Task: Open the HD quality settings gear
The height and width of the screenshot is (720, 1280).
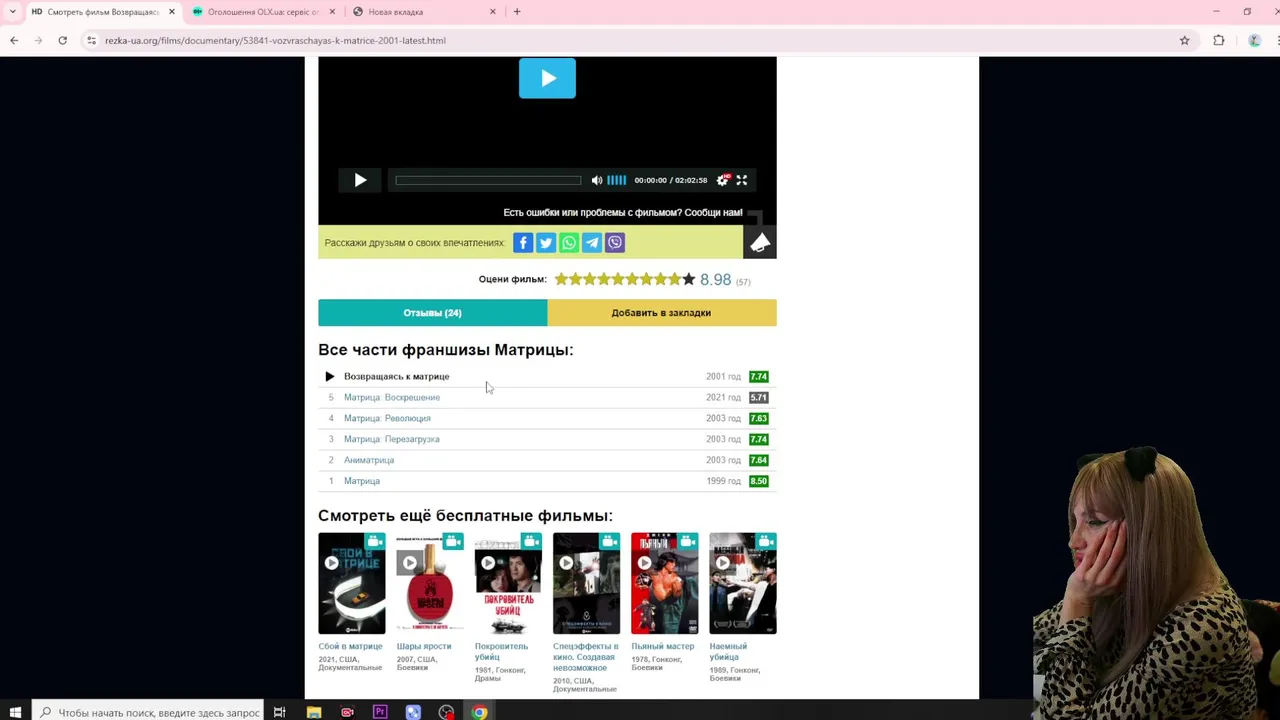Action: pyautogui.click(x=723, y=180)
